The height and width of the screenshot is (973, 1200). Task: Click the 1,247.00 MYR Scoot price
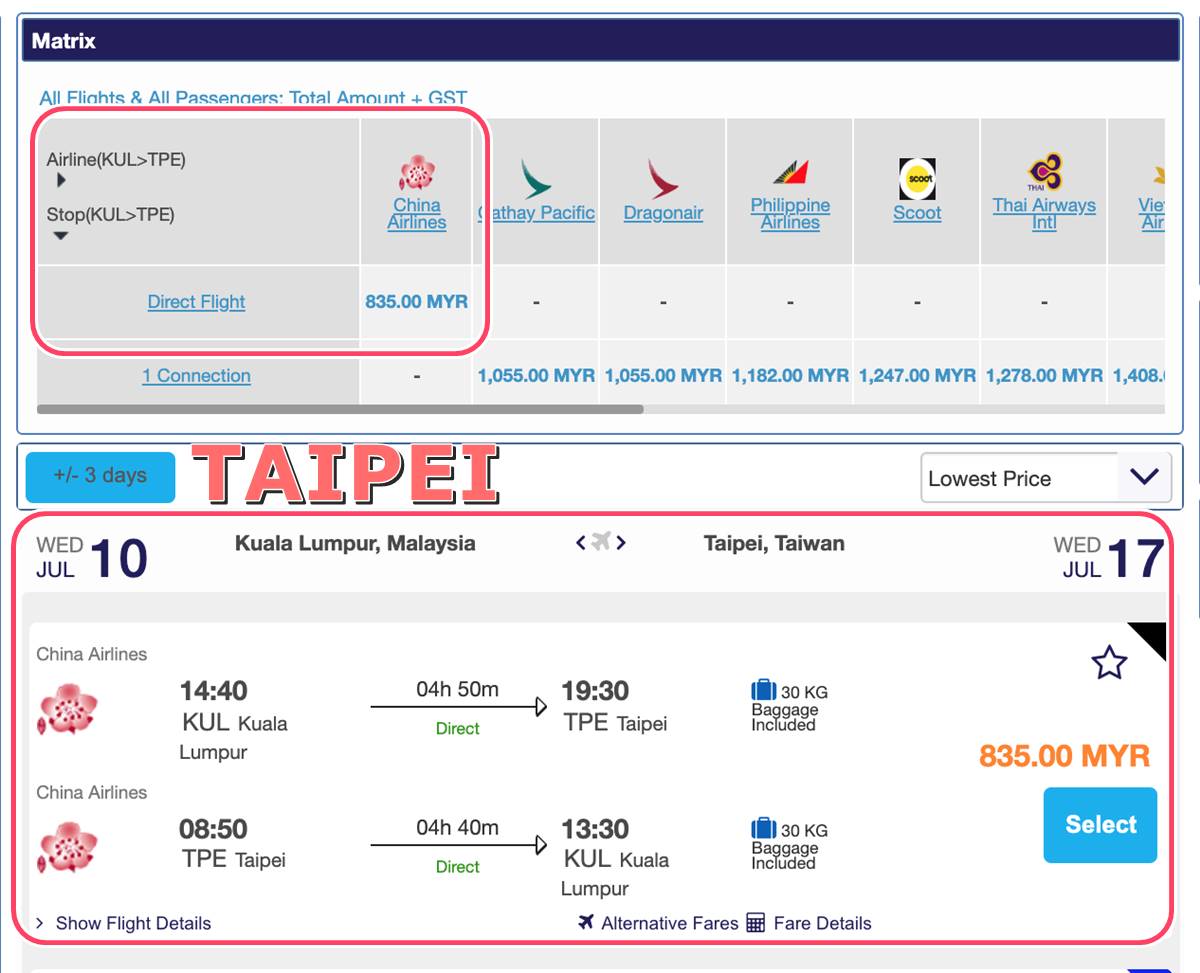[917, 376]
